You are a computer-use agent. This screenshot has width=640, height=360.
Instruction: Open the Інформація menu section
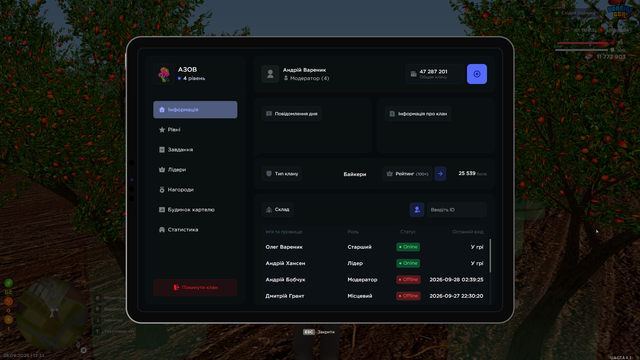195,110
